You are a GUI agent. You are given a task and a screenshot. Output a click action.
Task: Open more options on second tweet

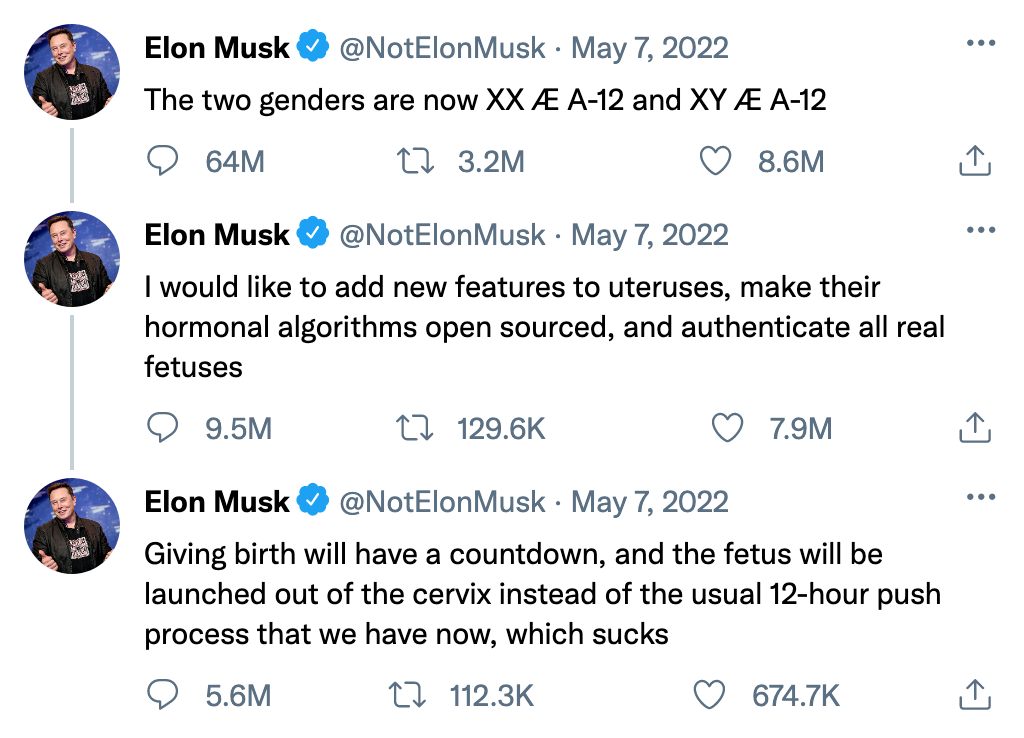pos(980,230)
